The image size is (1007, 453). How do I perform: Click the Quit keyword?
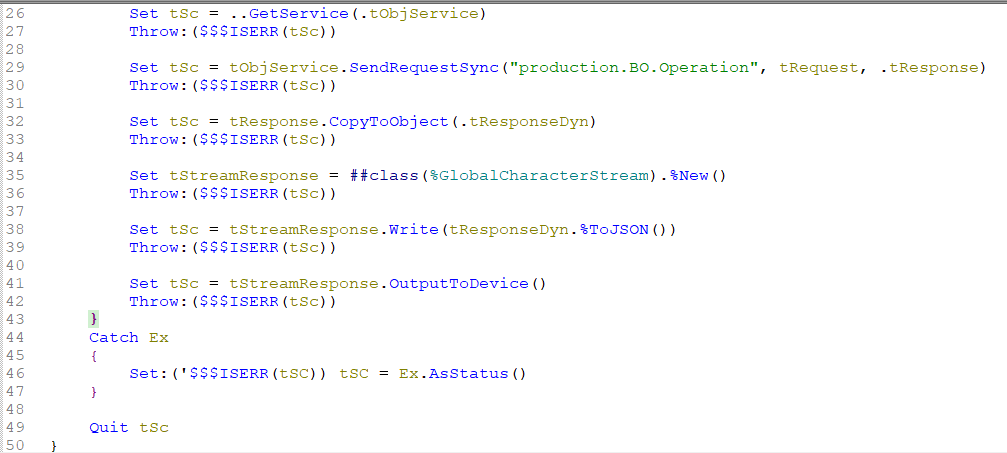109,427
